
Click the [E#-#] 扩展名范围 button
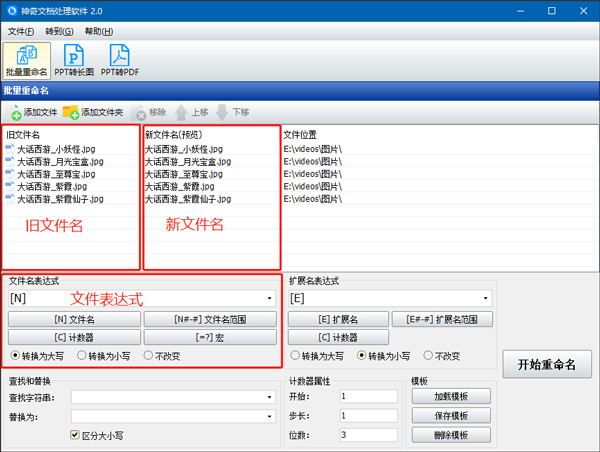click(x=442, y=319)
